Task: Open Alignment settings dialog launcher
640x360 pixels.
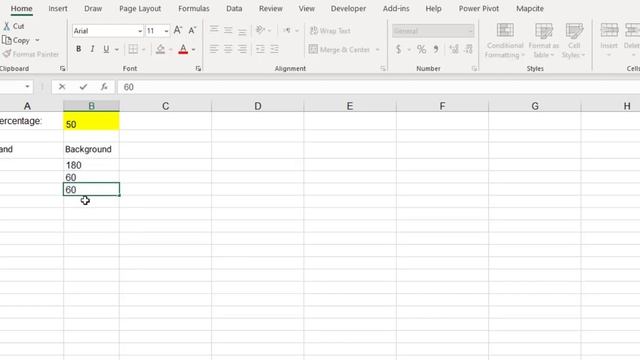Action: (383, 69)
